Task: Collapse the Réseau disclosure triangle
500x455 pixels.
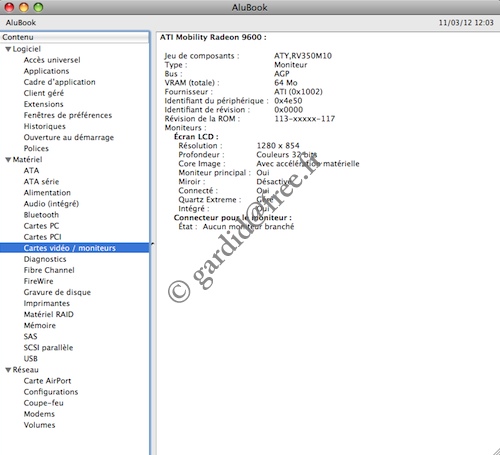Action: coord(8,370)
